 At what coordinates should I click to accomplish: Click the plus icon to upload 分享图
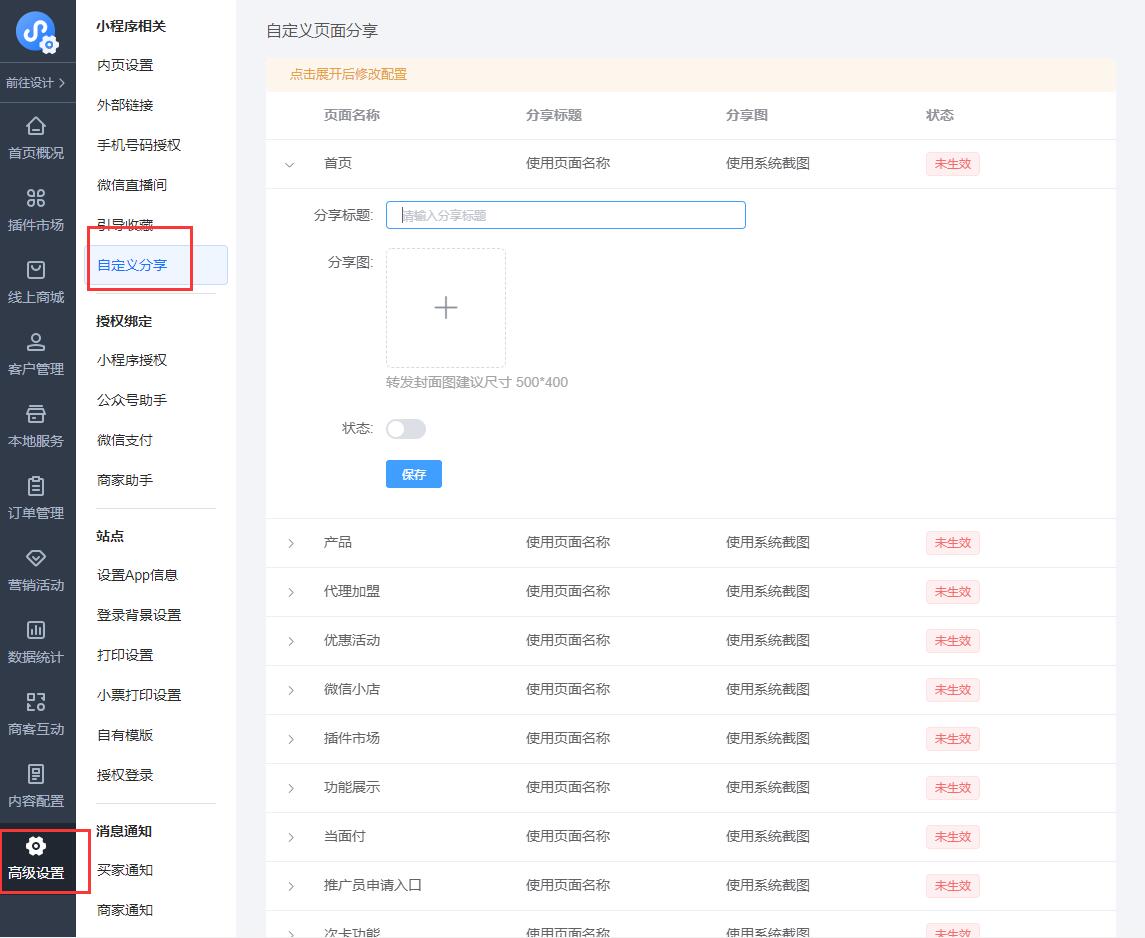(445, 307)
